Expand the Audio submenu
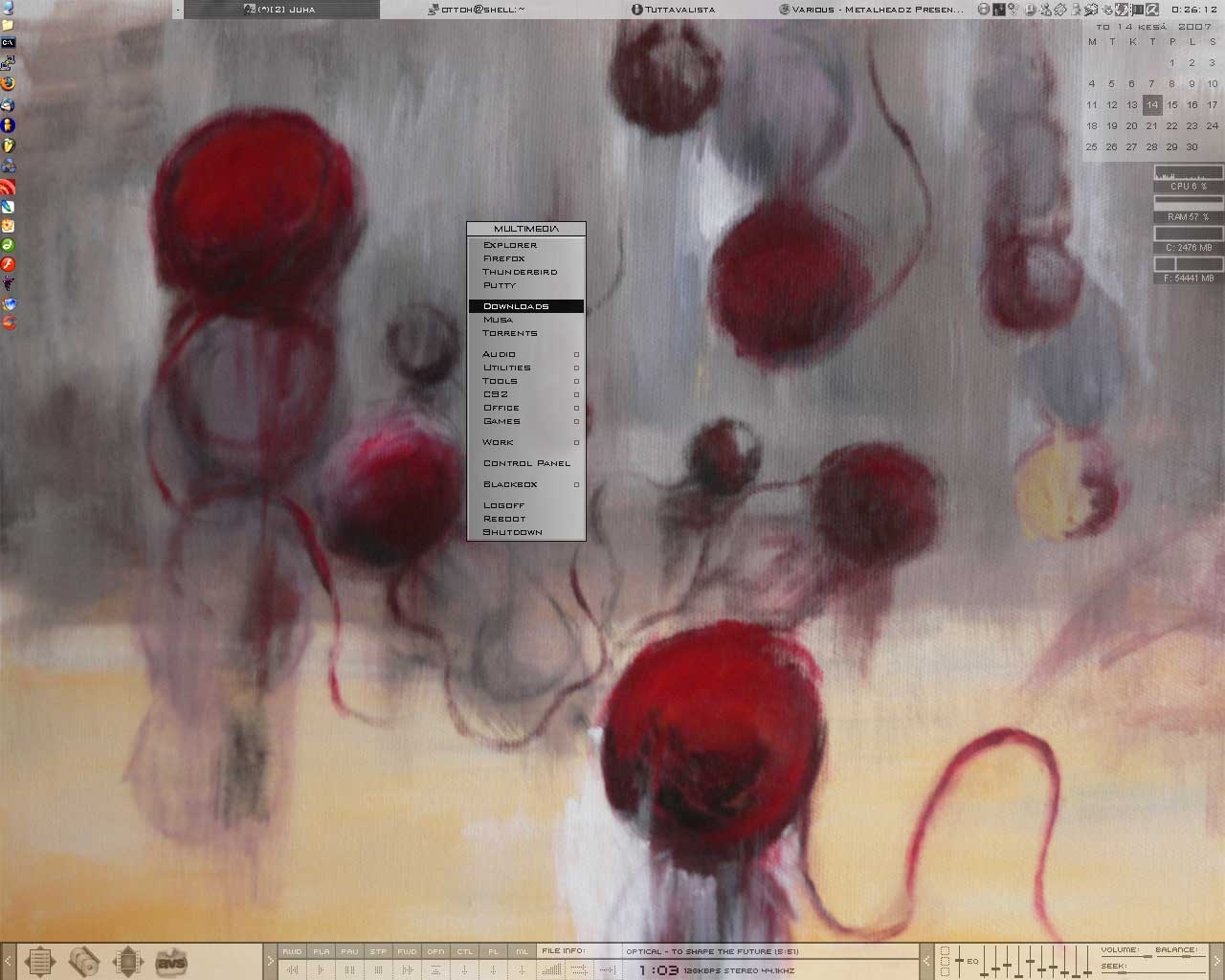Screen dimensions: 1225x980 tap(526, 354)
